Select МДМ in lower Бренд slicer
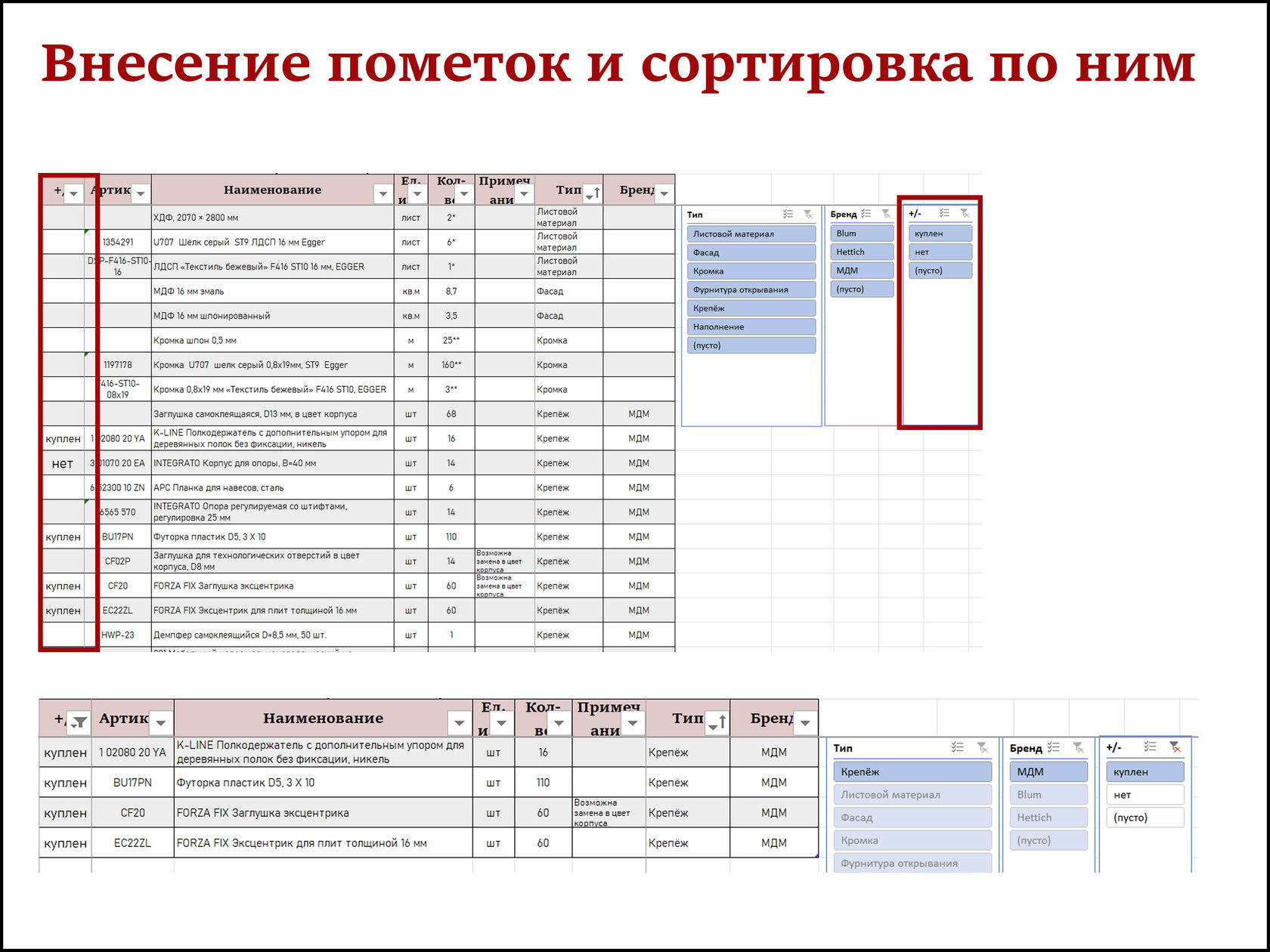This screenshot has height=952, width=1270. 1049,771
